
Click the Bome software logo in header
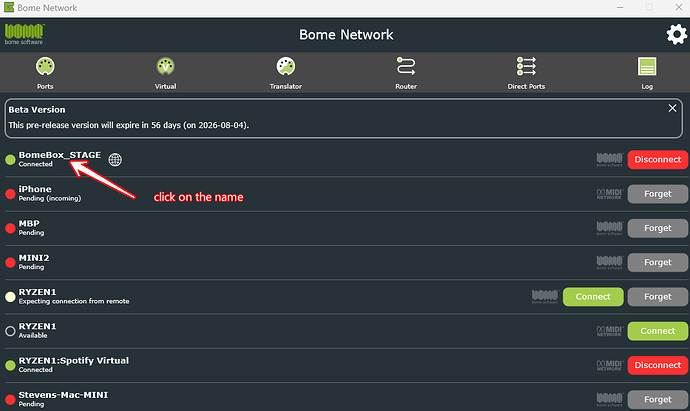coord(24,34)
